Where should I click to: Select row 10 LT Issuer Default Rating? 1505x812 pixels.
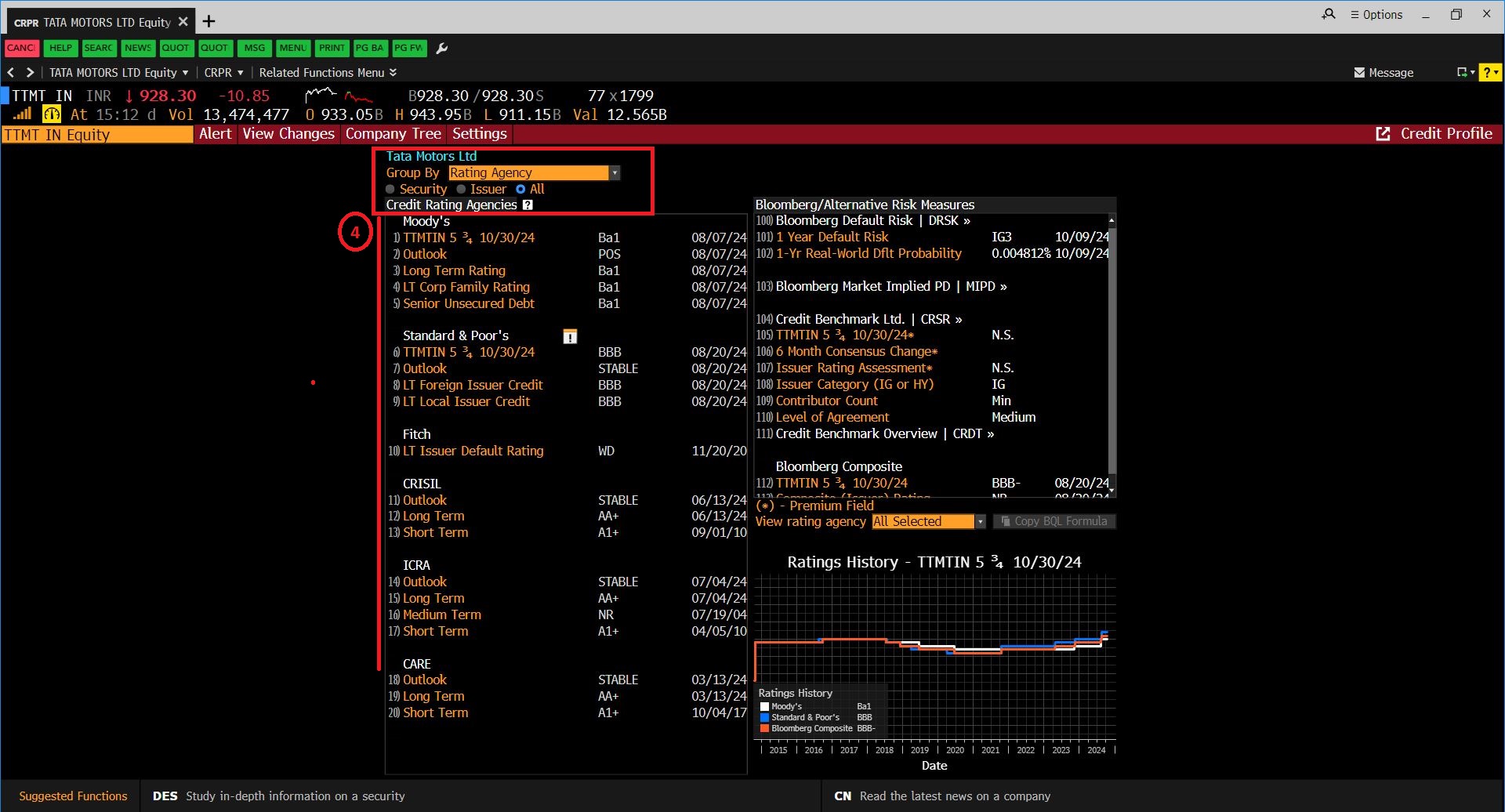(x=568, y=451)
